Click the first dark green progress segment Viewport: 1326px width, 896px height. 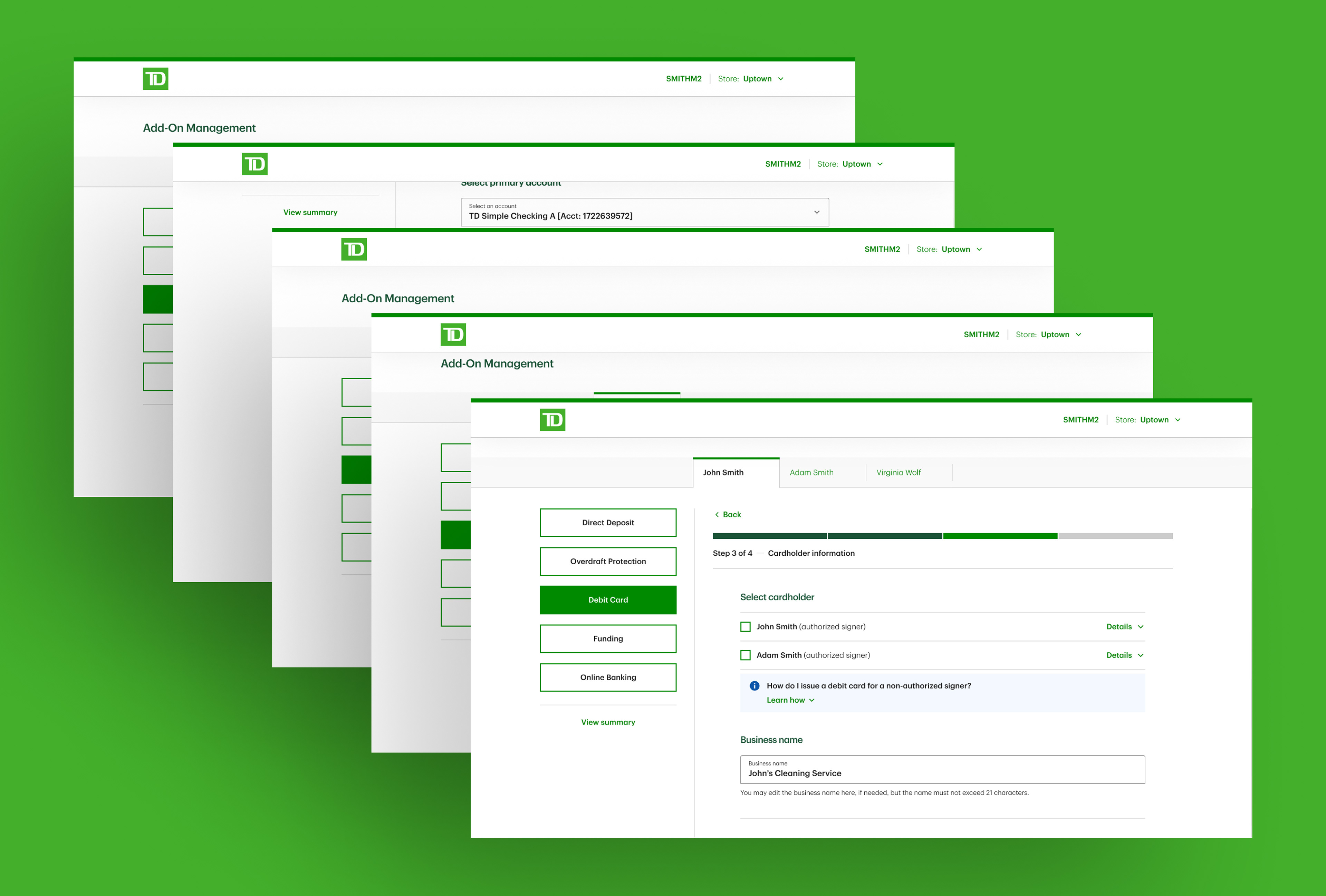pyautogui.click(x=770, y=536)
